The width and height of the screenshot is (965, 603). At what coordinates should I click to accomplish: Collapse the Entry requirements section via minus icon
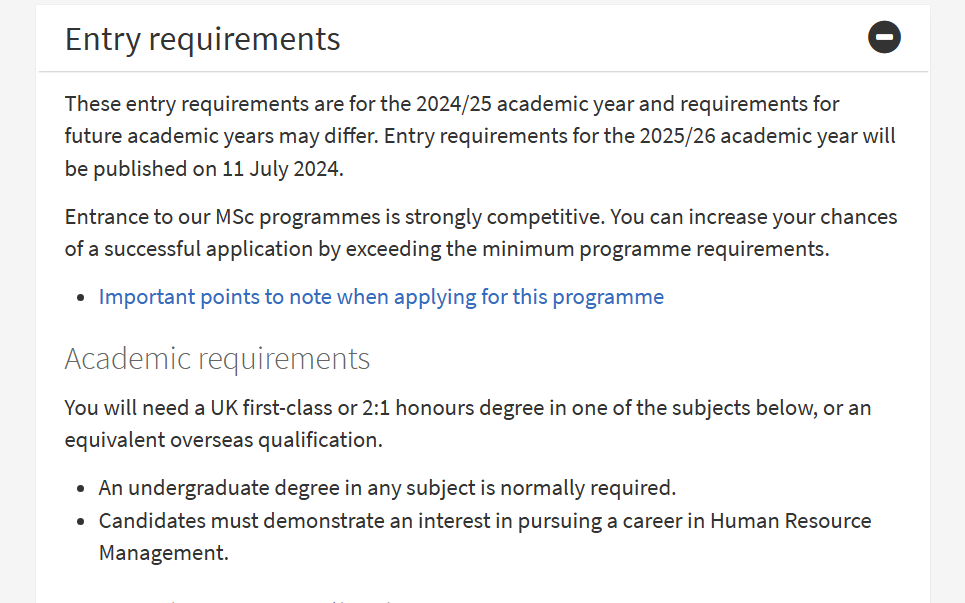point(884,38)
